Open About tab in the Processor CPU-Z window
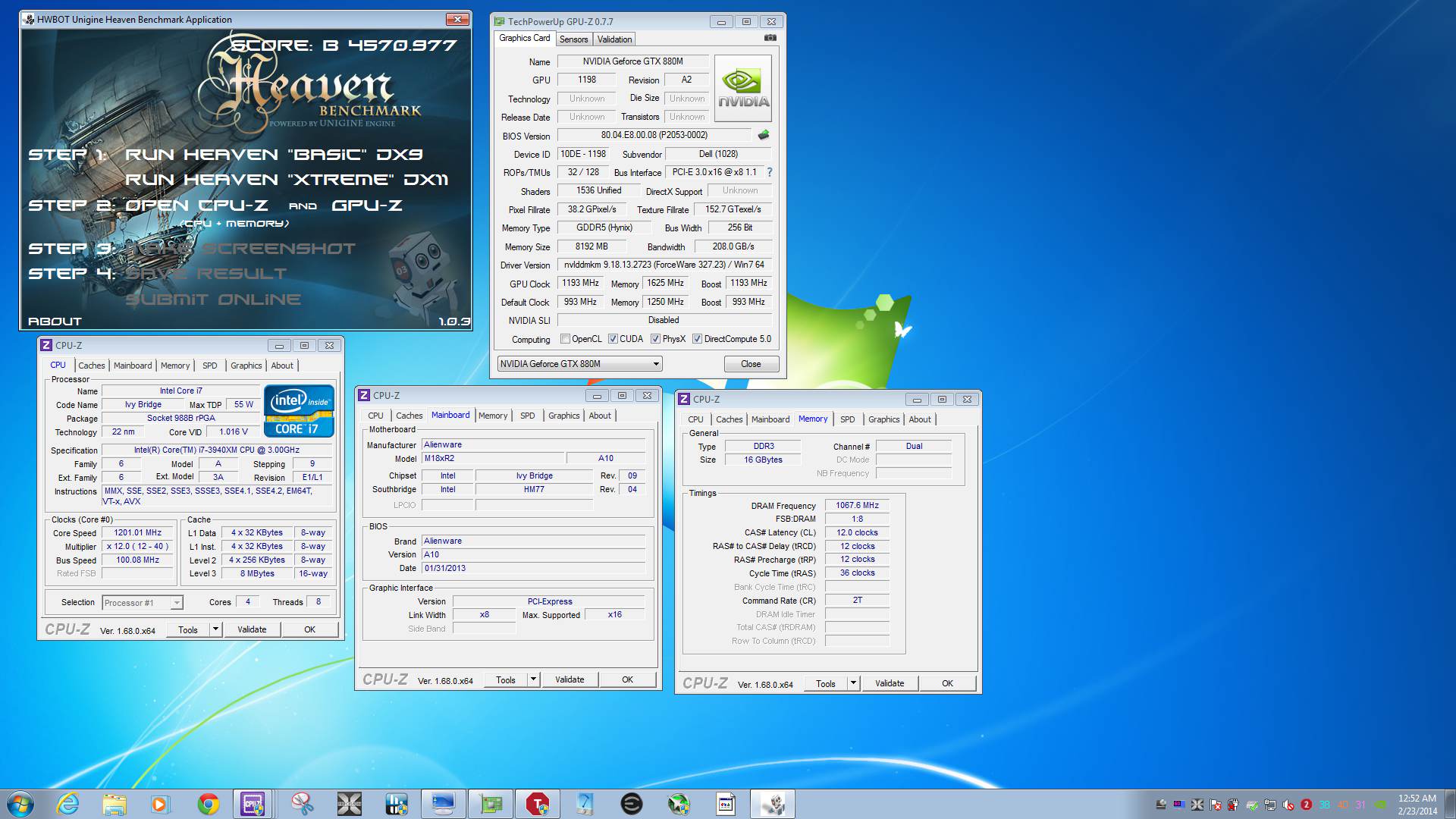The width and height of the screenshot is (1456, 819). tap(282, 366)
